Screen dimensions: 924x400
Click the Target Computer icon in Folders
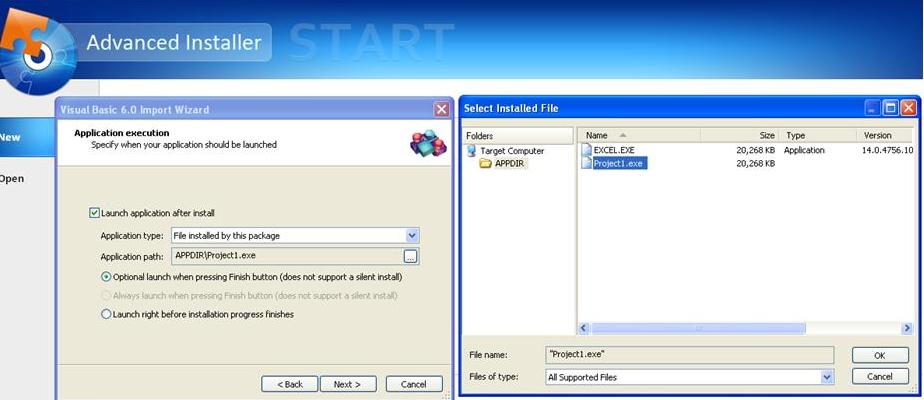[471, 151]
